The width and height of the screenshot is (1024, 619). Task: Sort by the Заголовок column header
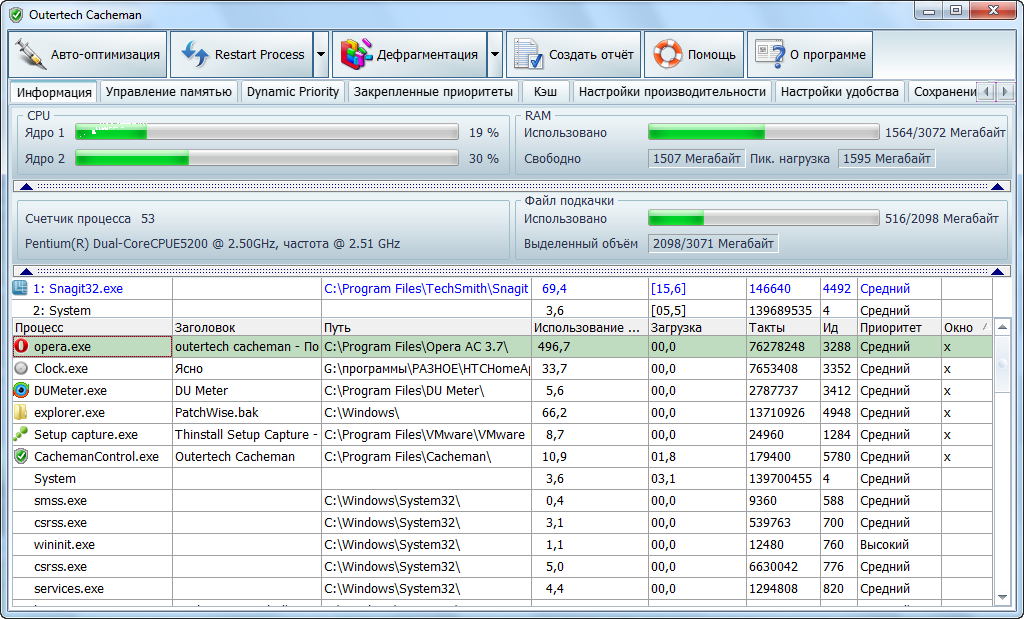[x=247, y=327]
